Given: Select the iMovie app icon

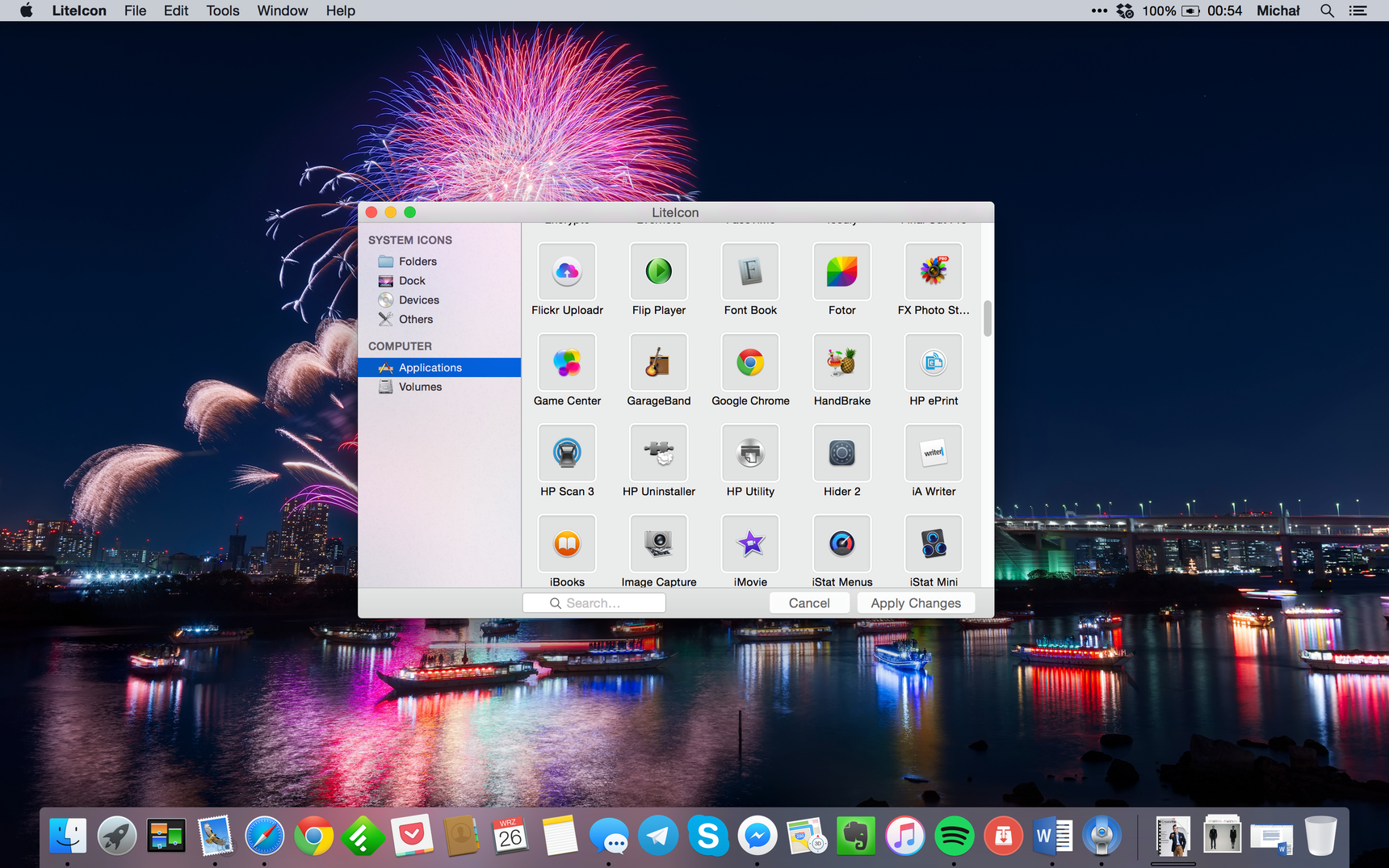Looking at the screenshot, I should [750, 543].
